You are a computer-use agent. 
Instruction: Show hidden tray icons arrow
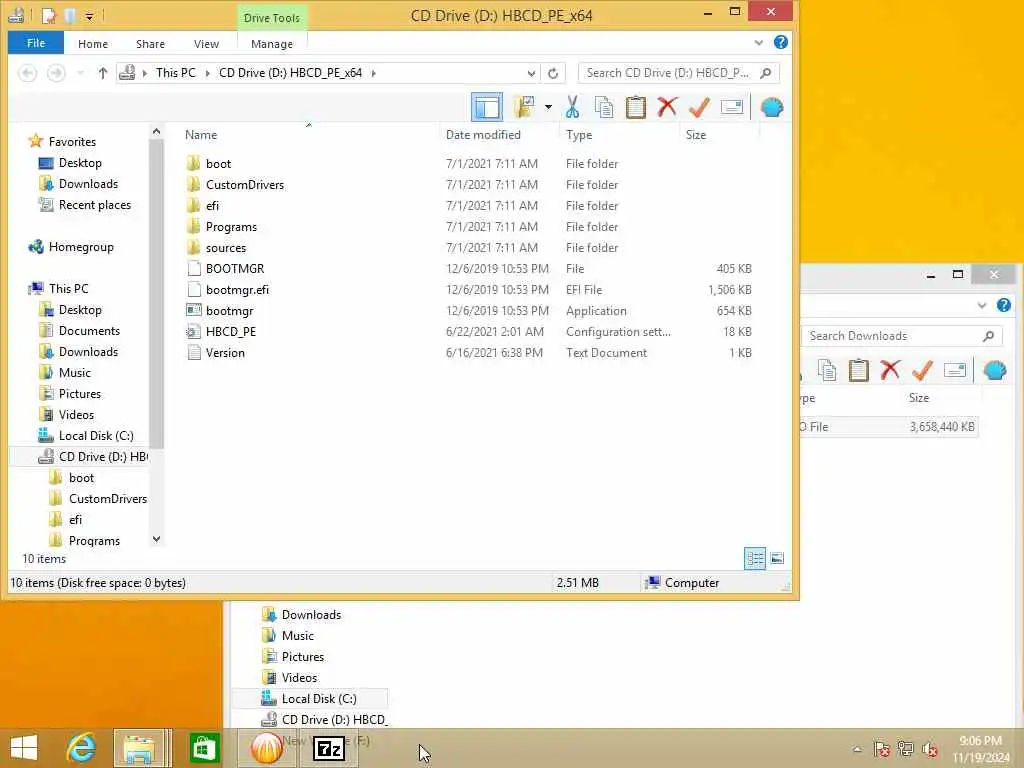857,749
